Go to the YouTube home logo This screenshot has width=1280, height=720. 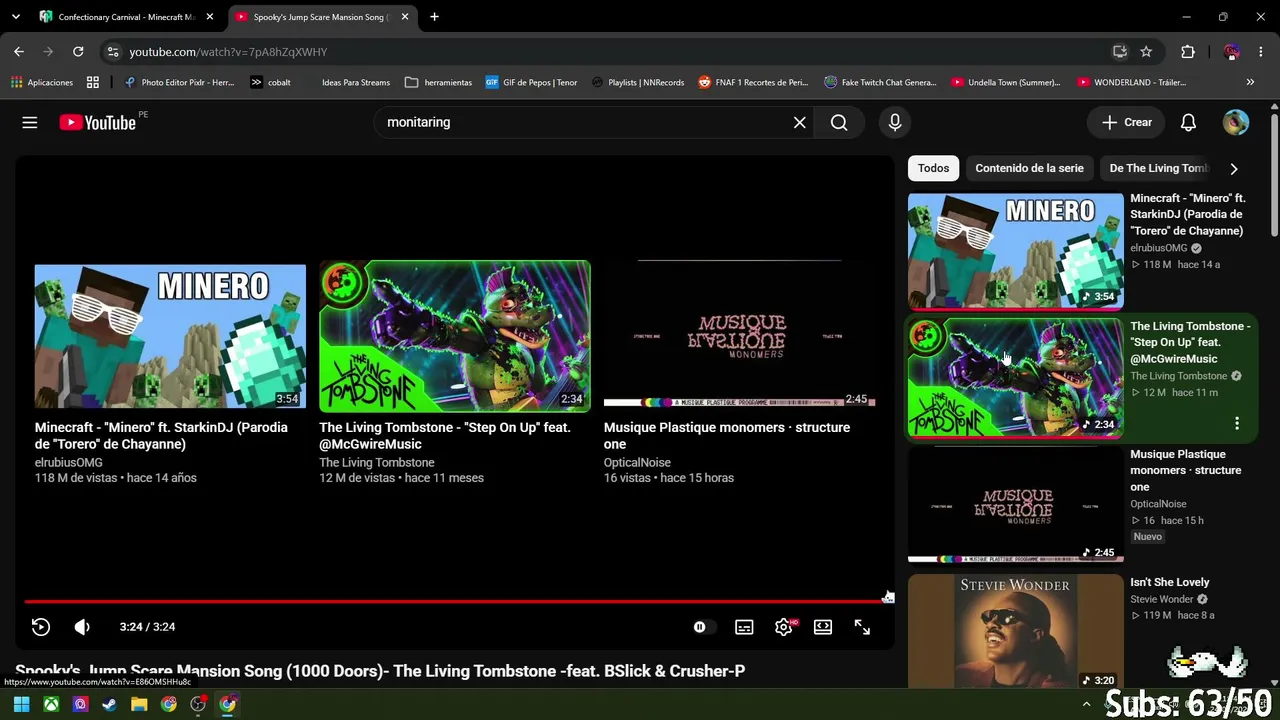pyautogui.click(x=97, y=122)
